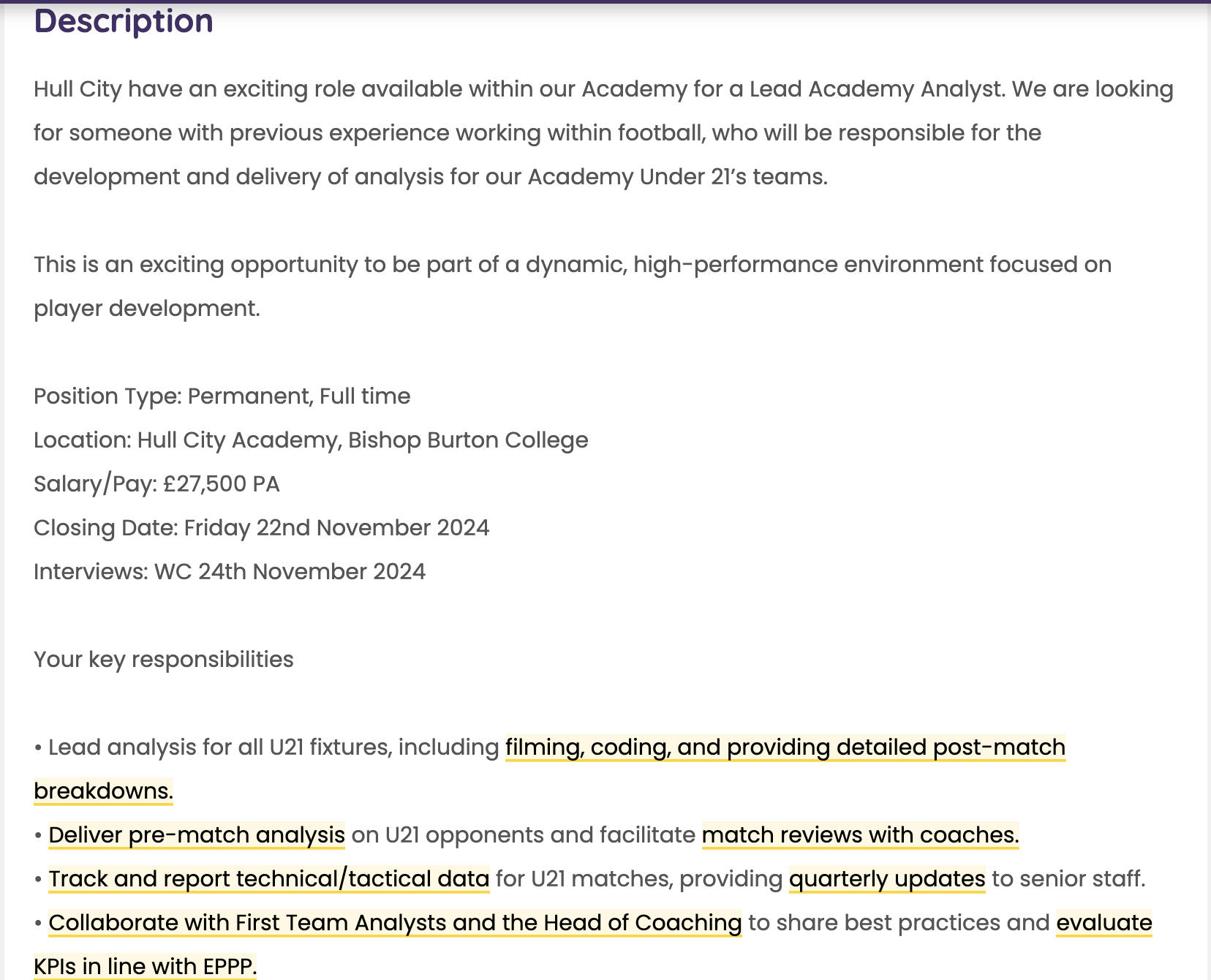Select 'Track and report technical/tactical data' highlight
Viewport: 1211px width, 980px height.
[x=269, y=879]
